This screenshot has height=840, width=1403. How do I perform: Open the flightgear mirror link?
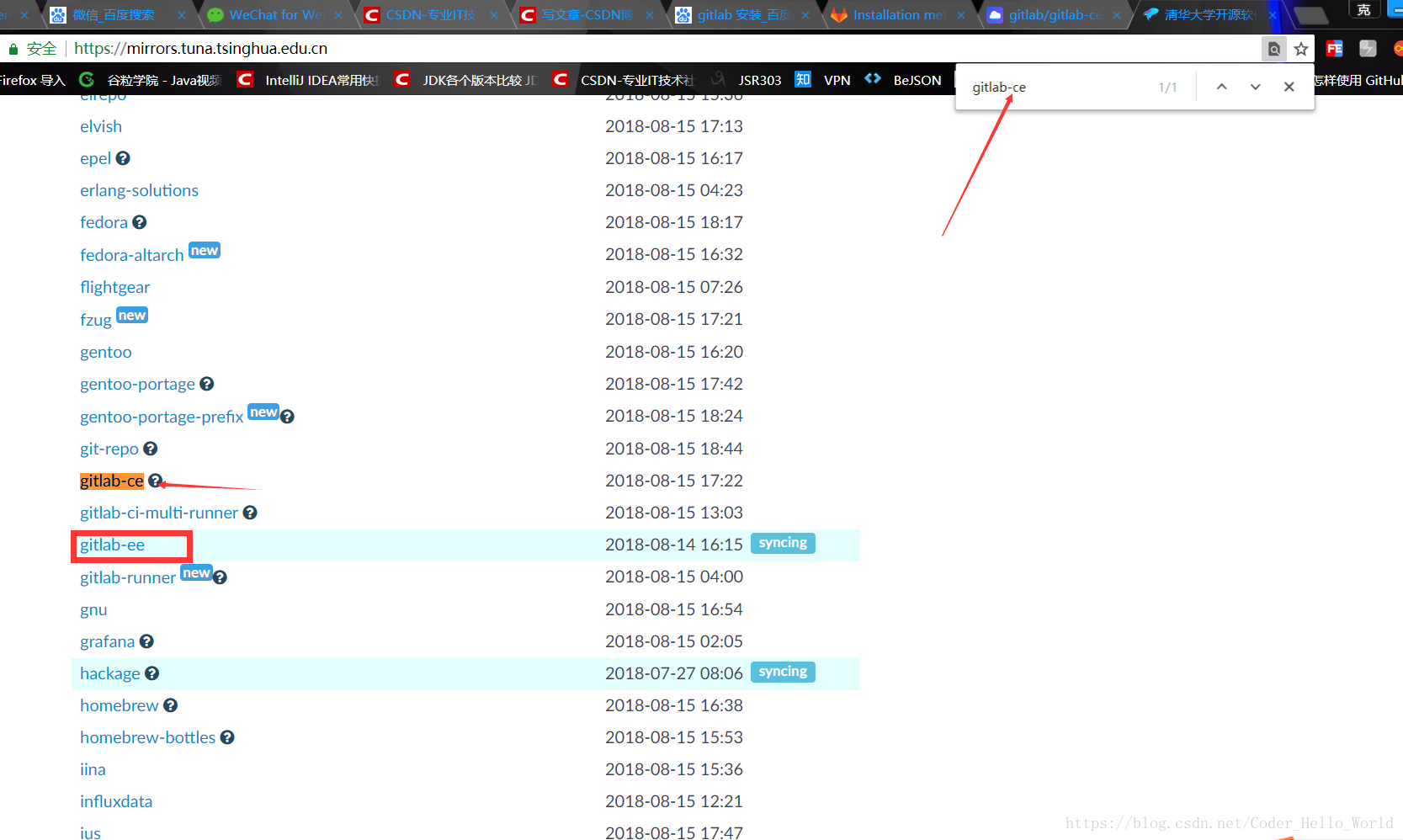(x=114, y=287)
